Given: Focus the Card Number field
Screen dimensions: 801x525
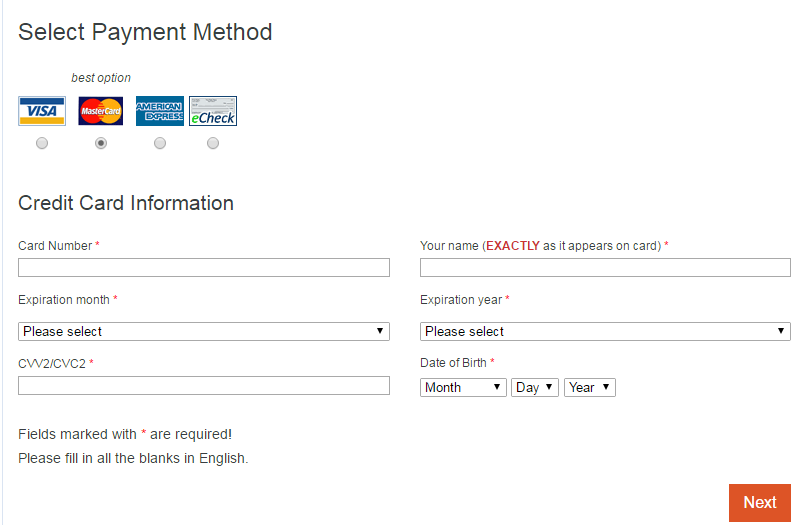Looking at the screenshot, I should tap(204, 268).
